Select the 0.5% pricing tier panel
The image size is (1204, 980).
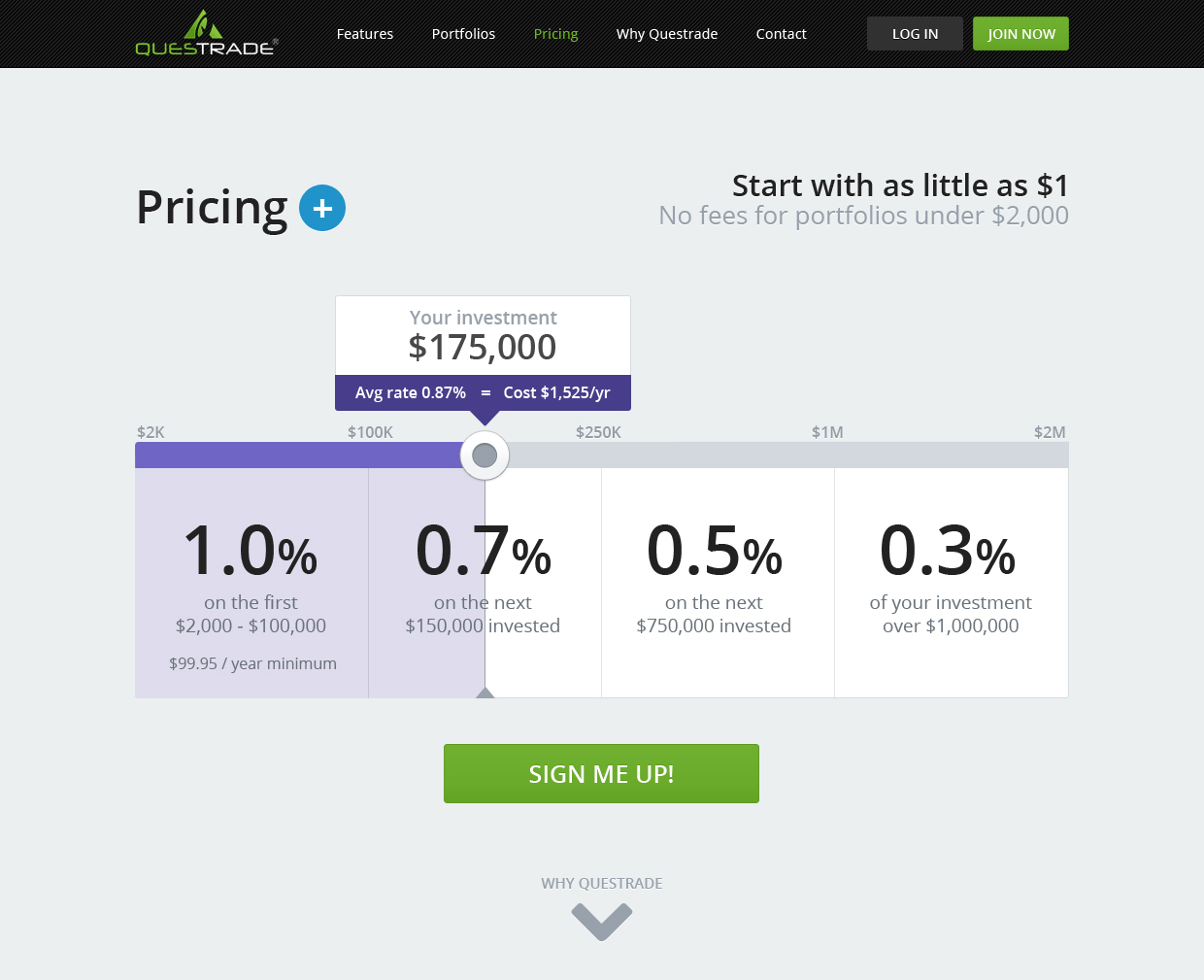(718, 583)
